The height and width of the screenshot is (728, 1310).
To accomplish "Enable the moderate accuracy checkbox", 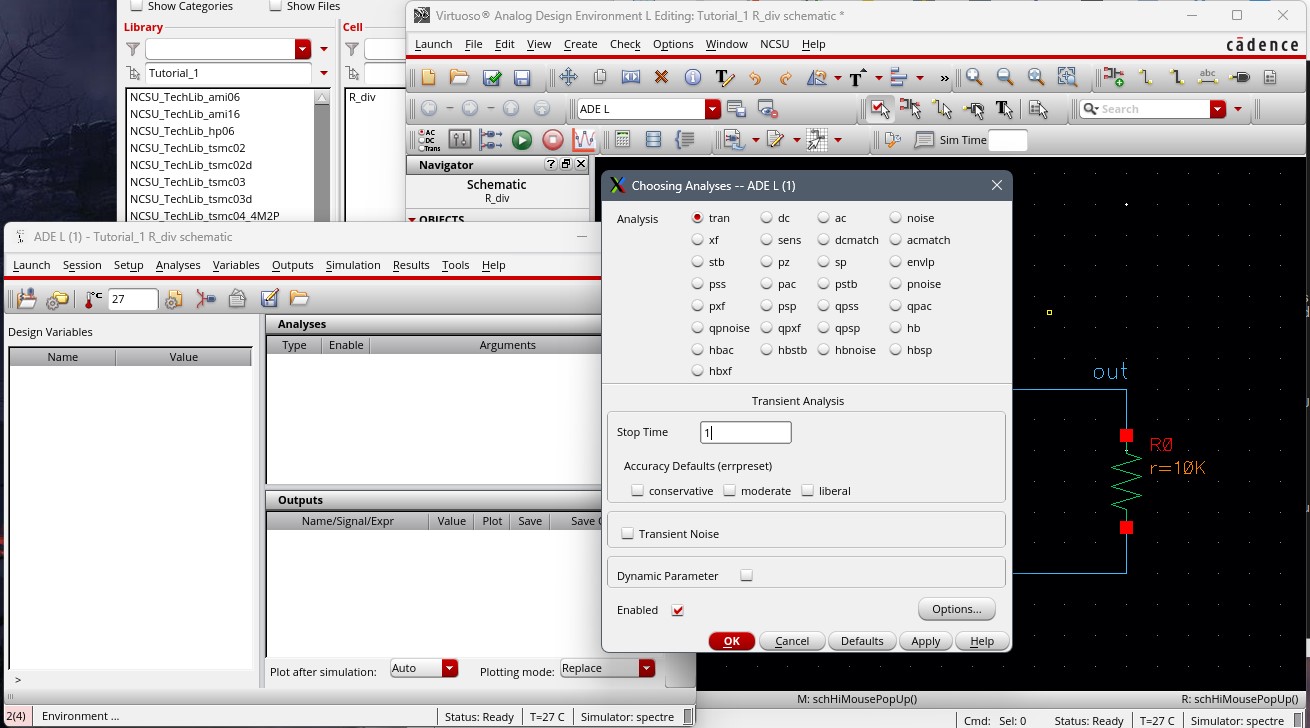I will [x=730, y=491].
